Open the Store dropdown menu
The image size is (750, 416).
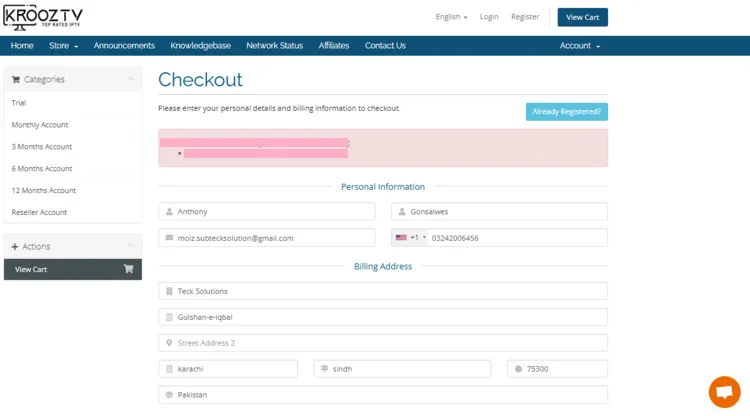[x=63, y=45]
